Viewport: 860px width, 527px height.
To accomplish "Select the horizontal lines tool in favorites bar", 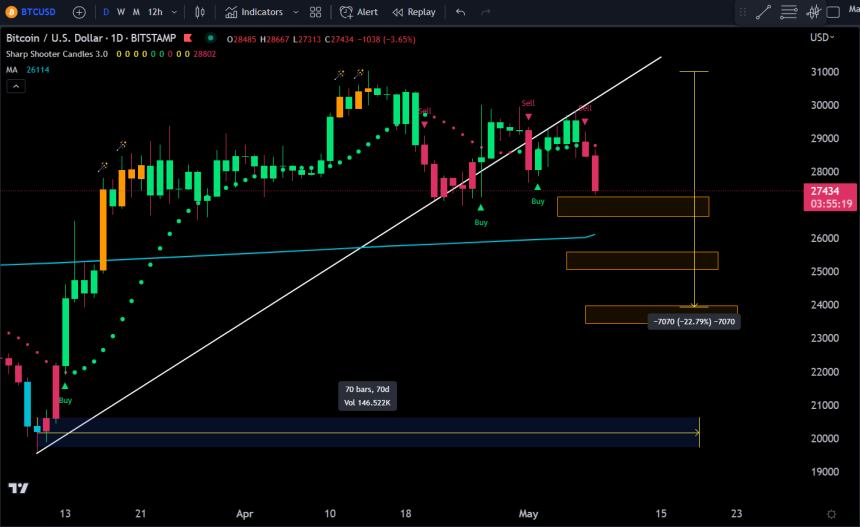I will (790, 12).
